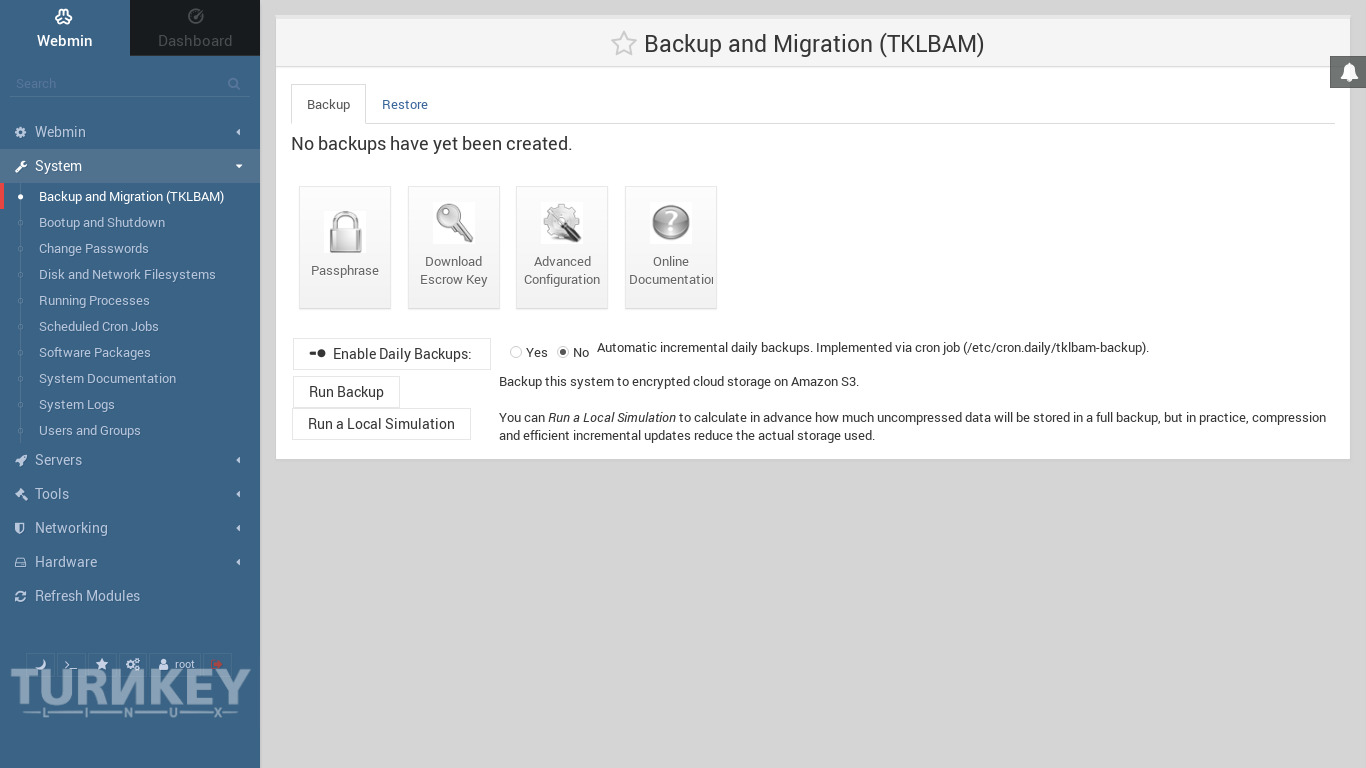Favorite this page with the title star
The image size is (1366, 768).
pyautogui.click(x=623, y=44)
